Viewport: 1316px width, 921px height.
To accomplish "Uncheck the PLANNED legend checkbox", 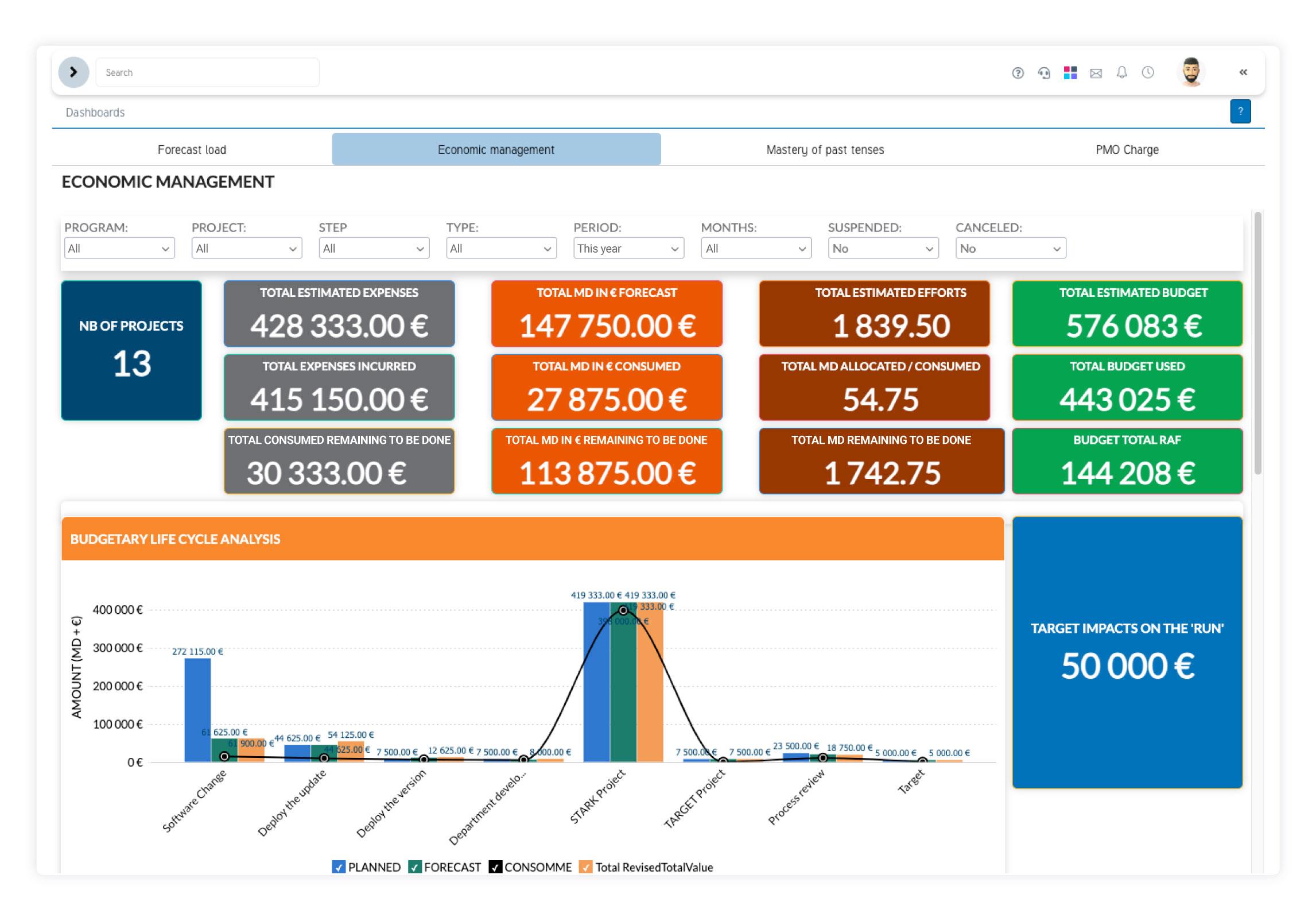I will 338,868.
